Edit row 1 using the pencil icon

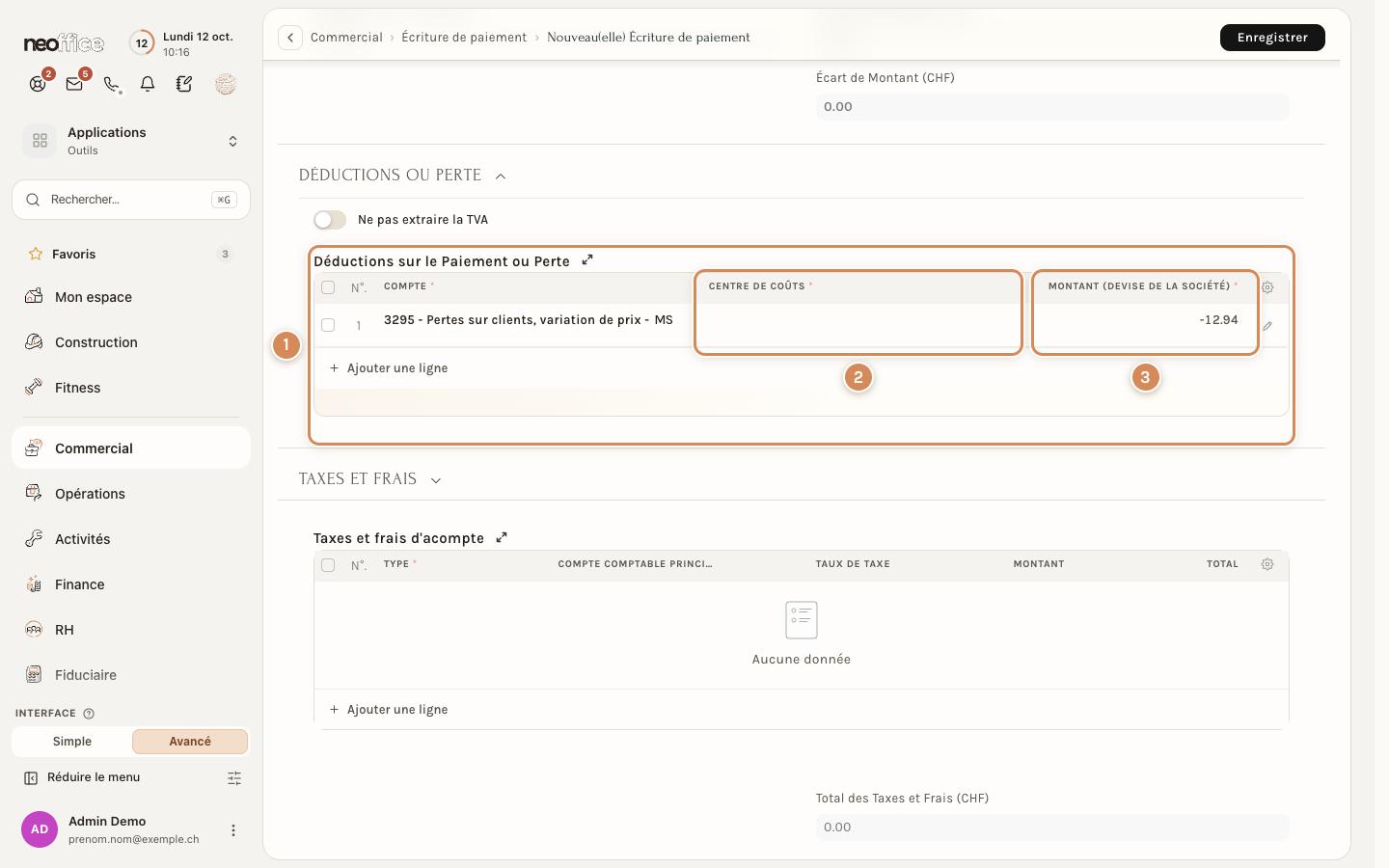coord(1267,326)
